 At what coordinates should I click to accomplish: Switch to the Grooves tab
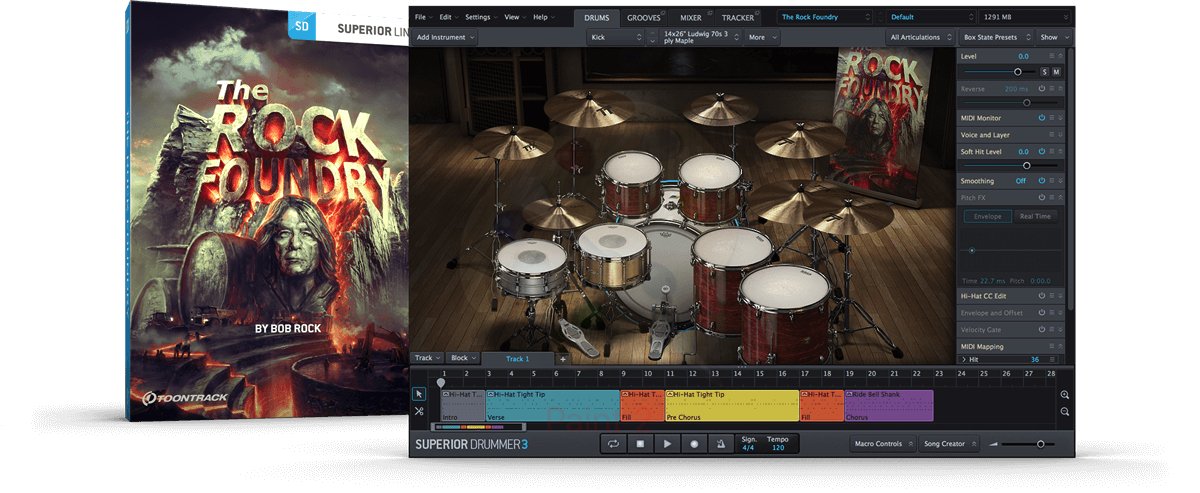(x=644, y=17)
